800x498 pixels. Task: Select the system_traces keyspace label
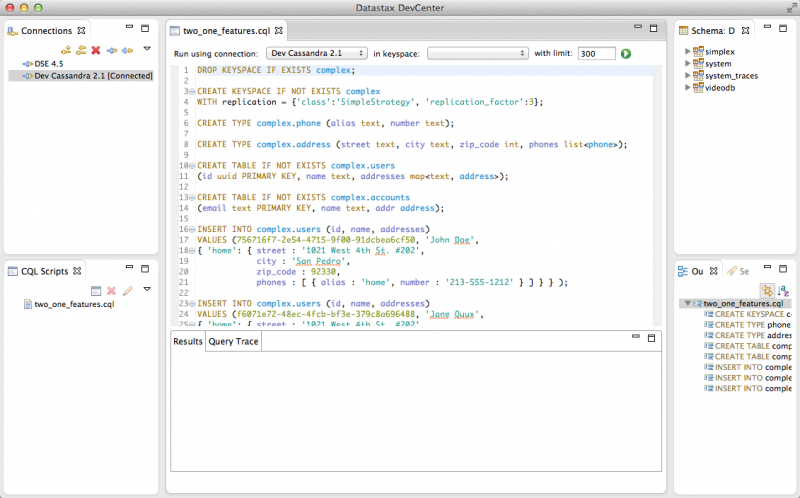[x=731, y=76]
